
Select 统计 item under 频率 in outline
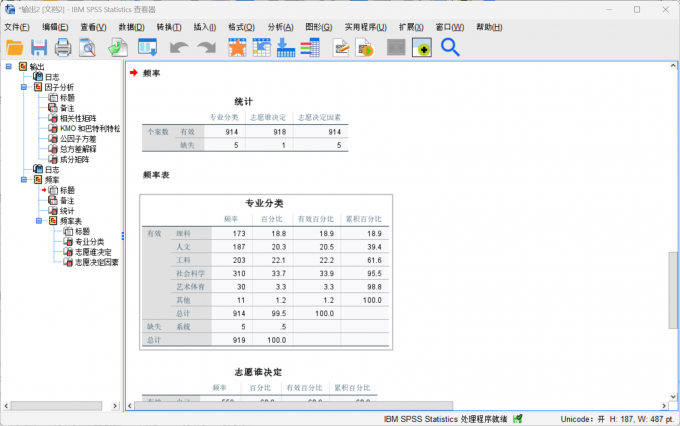(67, 211)
